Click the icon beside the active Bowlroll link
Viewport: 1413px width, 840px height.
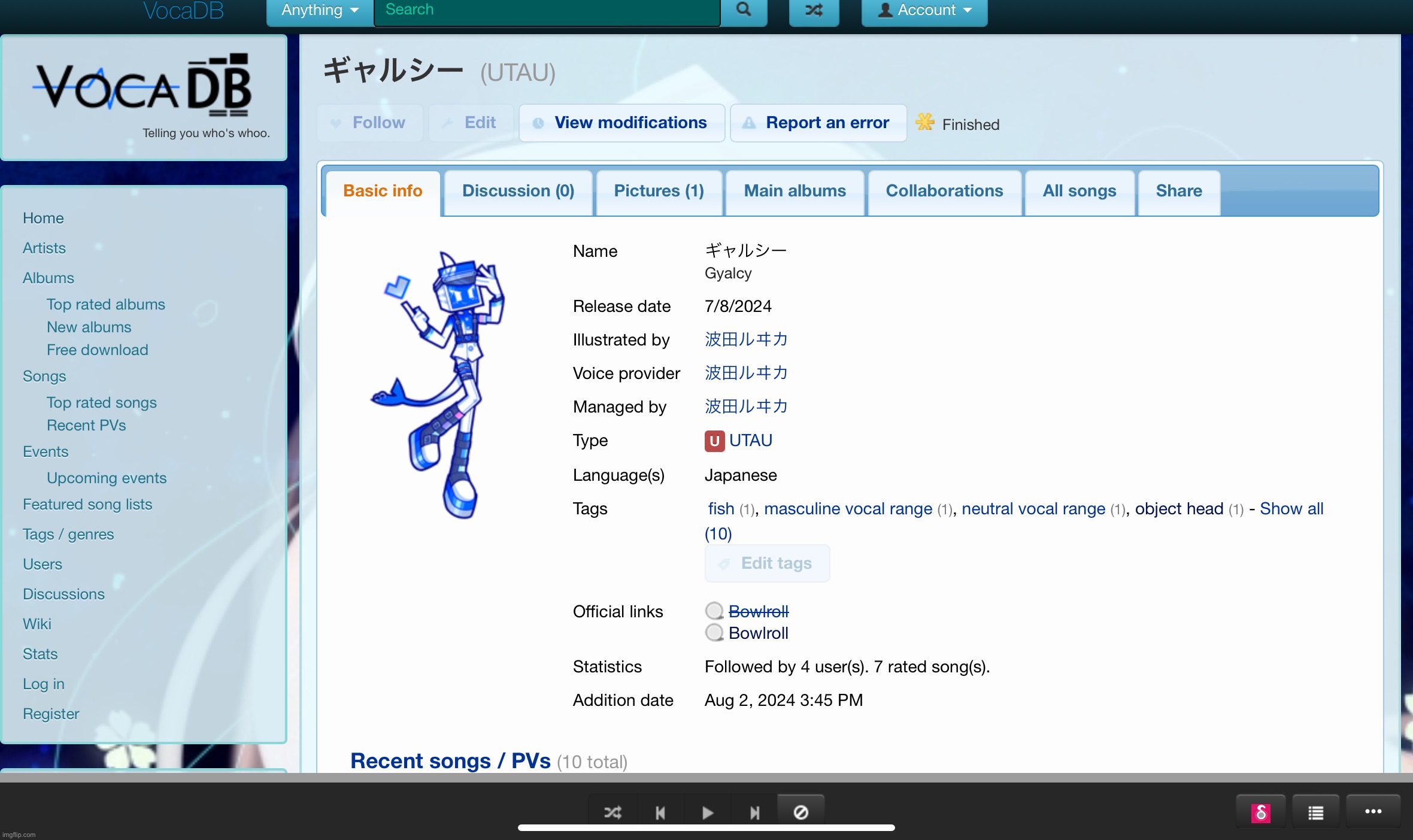(714, 632)
